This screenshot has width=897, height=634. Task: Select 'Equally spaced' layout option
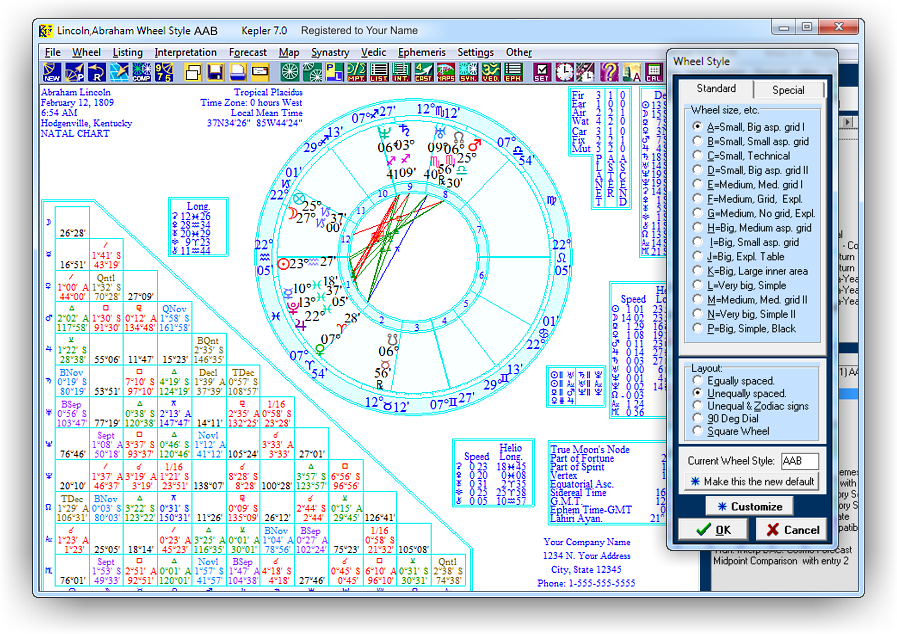pyautogui.click(x=733, y=381)
